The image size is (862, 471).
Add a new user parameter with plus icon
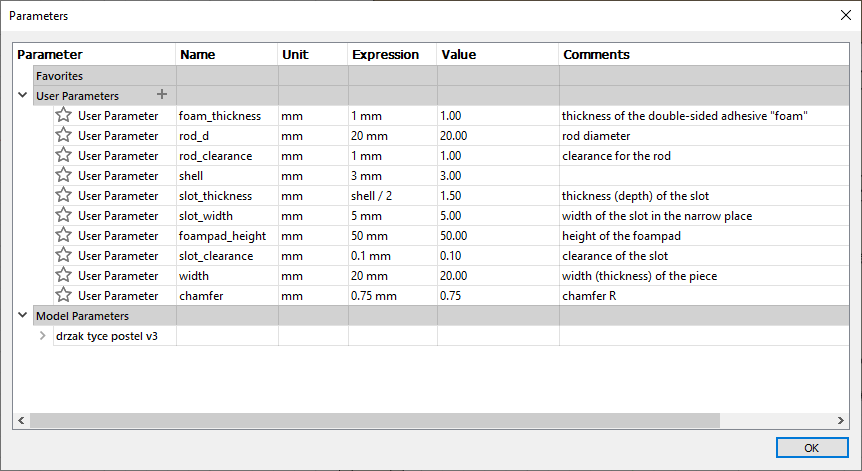point(162,95)
